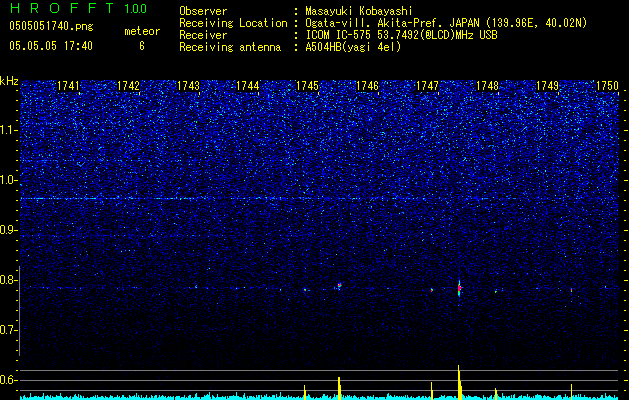Click the 1746 time marker

pyautogui.click(x=367, y=86)
